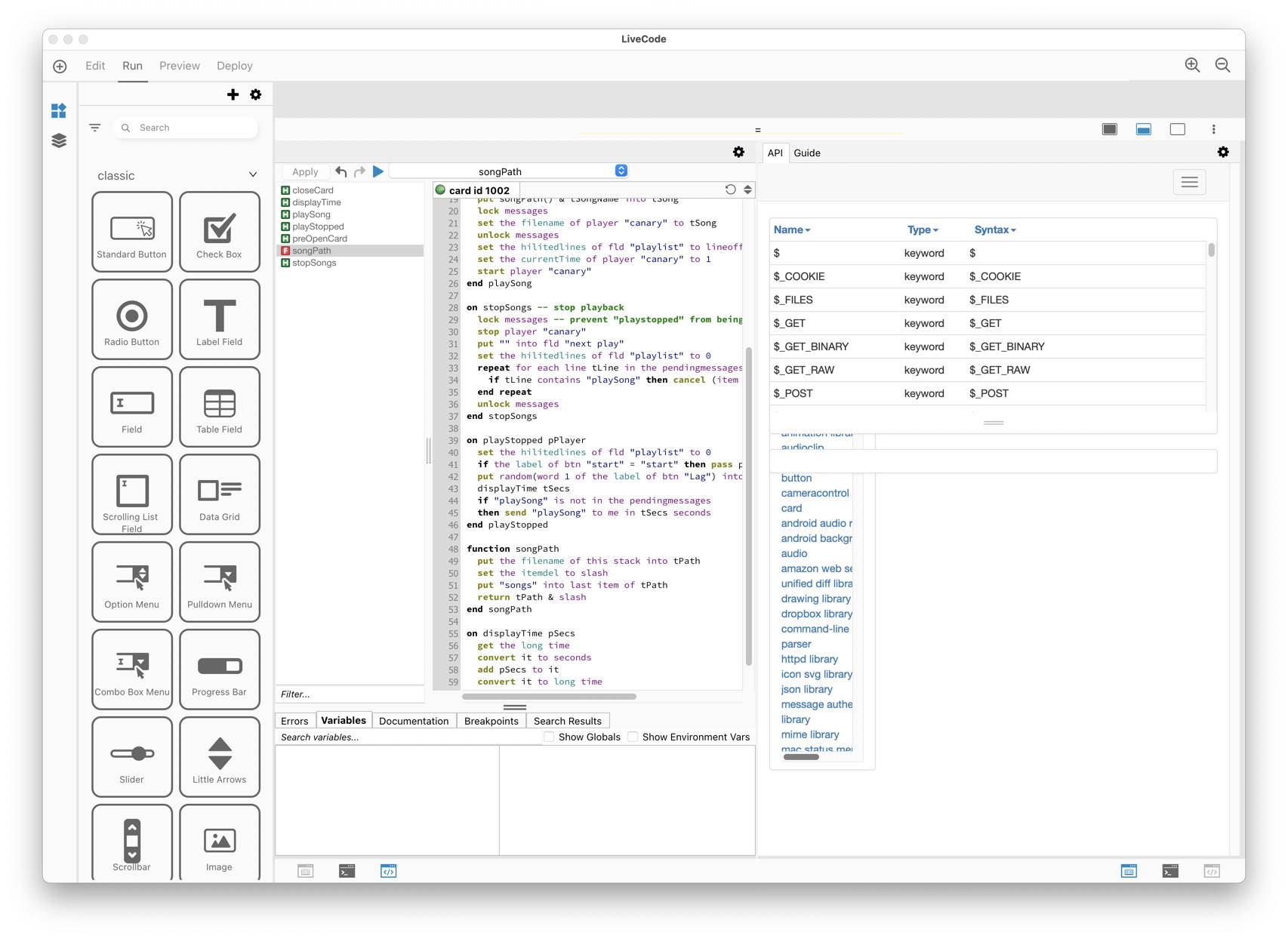Expand the classic widget category
Viewport: 1288px width, 939px height.
252,175
